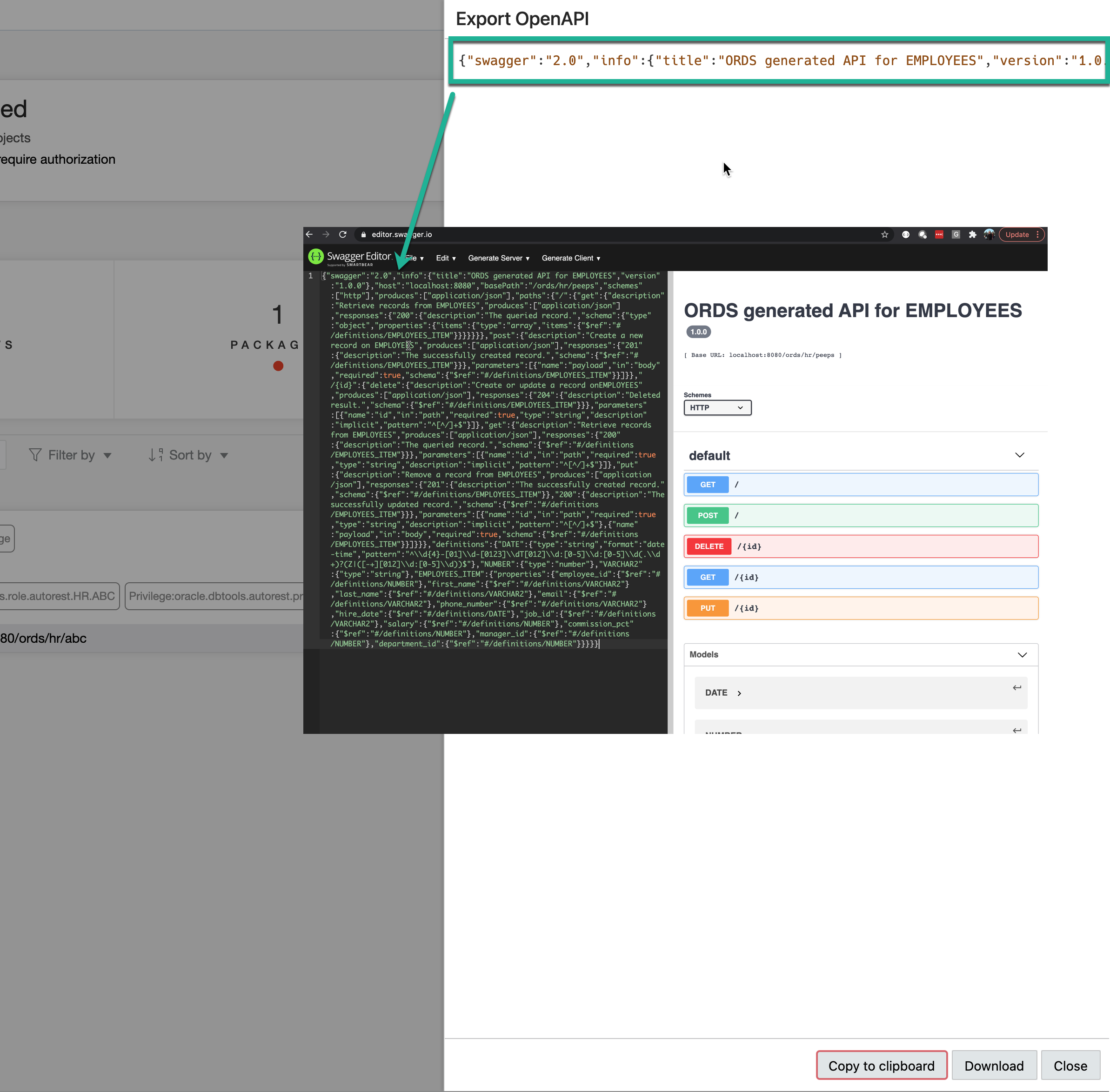Click the red LastPass extension icon
This screenshot has width=1110, height=1092.
pyautogui.click(x=939, y=234)
